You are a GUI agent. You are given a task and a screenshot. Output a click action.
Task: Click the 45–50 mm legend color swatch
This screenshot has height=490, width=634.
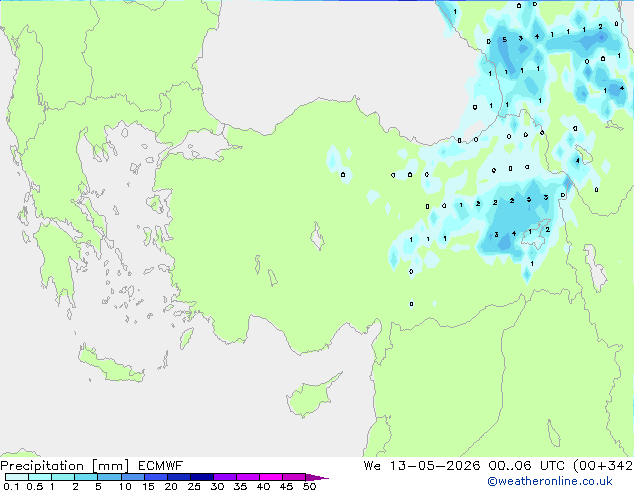pyautogui.click(x=294, y=477)
